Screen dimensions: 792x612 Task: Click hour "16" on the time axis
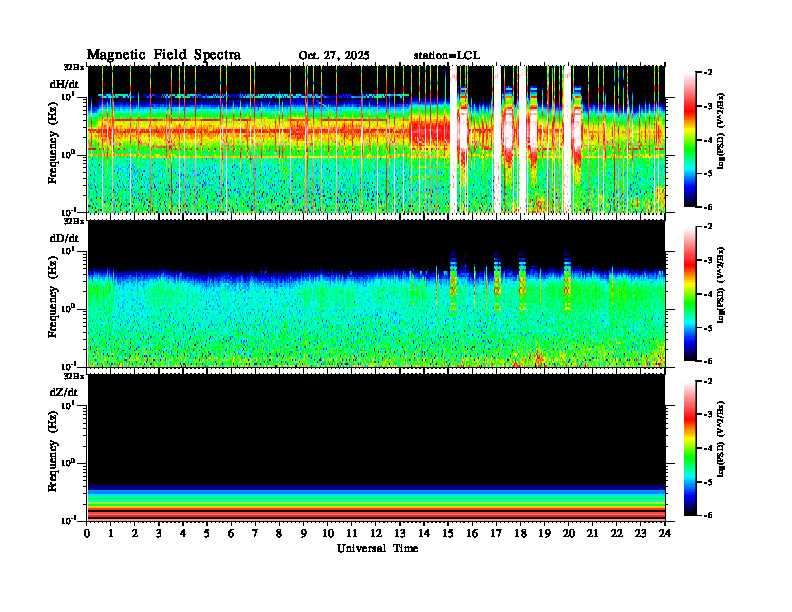pyautogui.click(x=472, y=533)
